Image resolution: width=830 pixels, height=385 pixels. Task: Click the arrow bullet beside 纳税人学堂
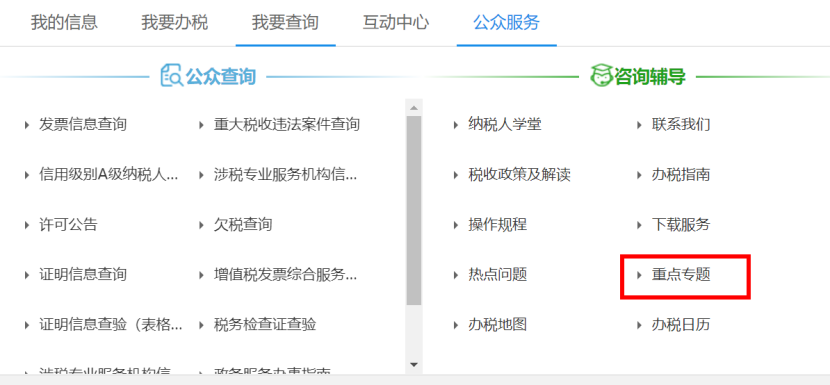coord(456,126)
